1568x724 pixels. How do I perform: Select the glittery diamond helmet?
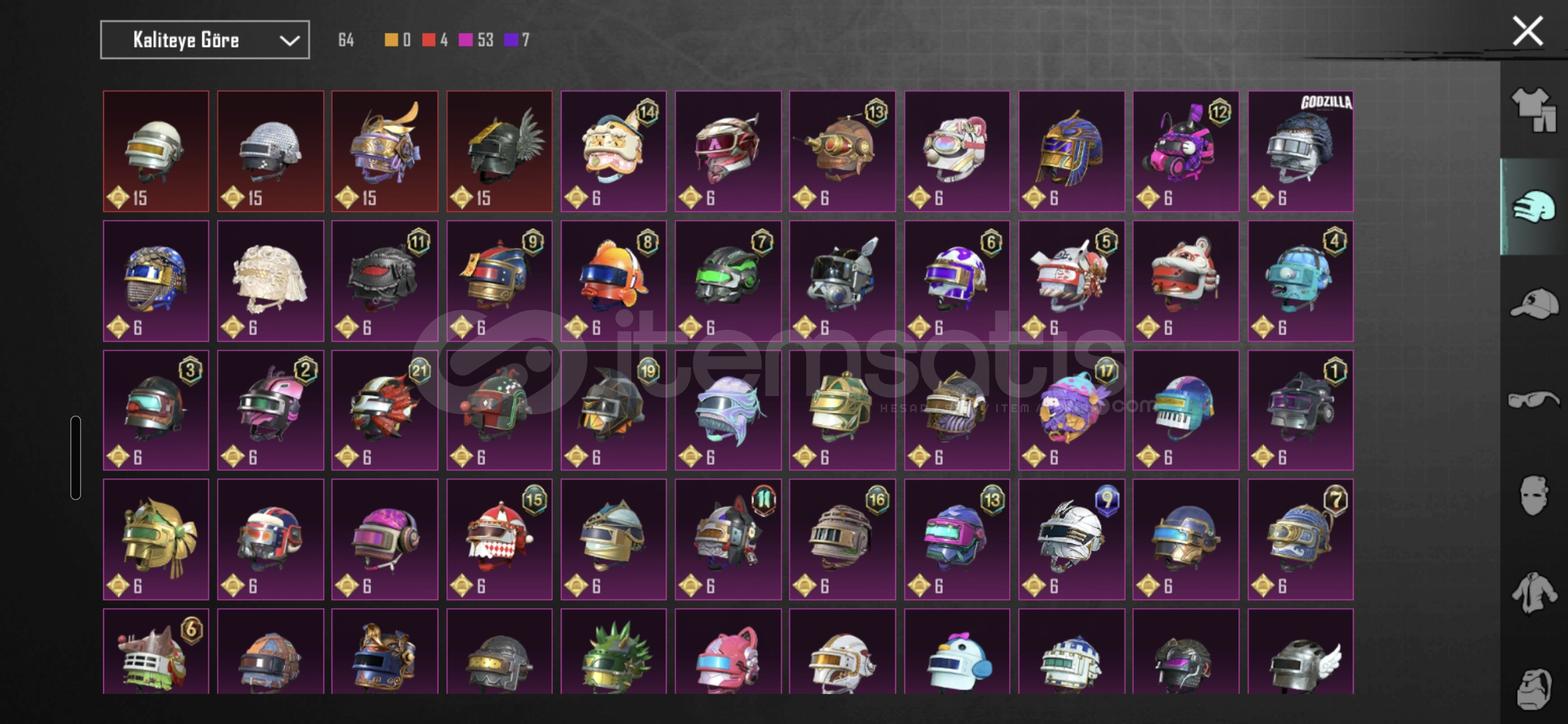coord(270,152)
